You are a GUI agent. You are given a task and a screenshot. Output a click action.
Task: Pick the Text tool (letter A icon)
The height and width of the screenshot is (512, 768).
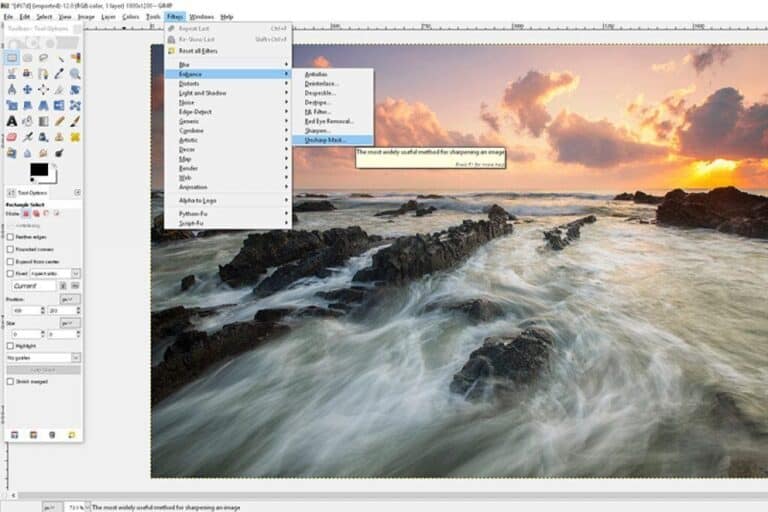pyautogui.click(x=12, y=121)
